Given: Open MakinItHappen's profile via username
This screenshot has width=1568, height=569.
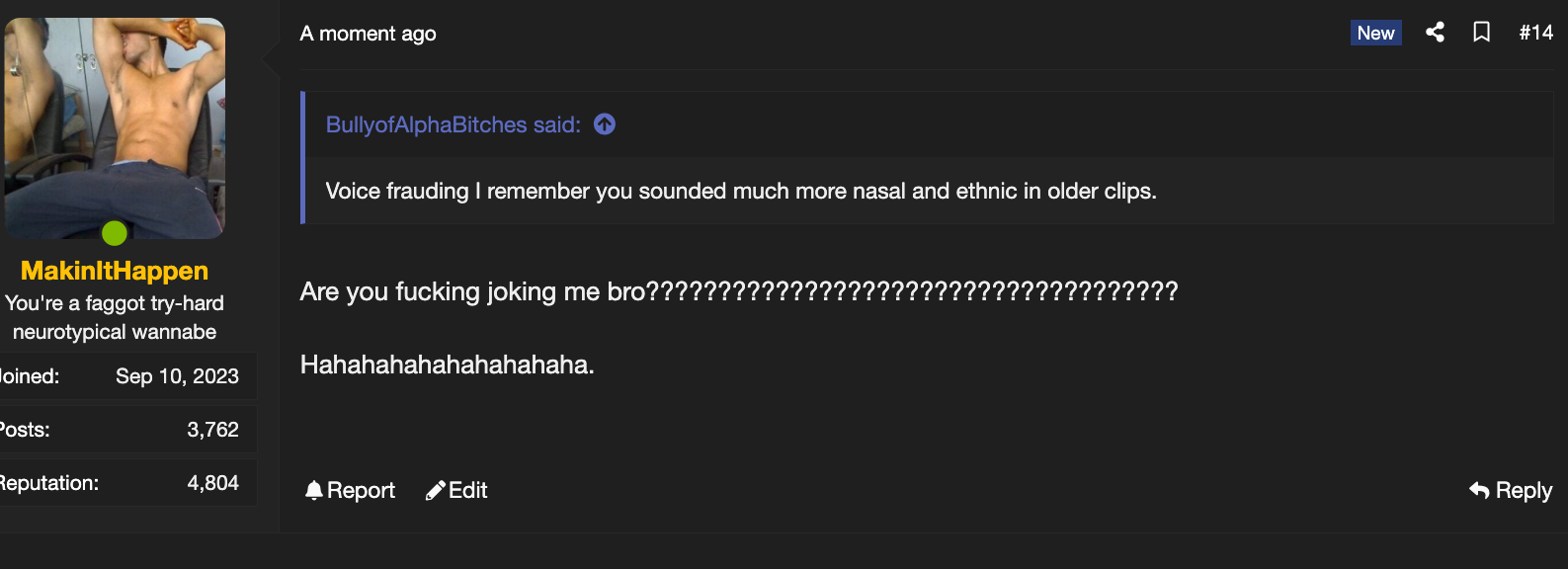Looking at the screenshot, I should pyautogui.click(x=115, y=271).
